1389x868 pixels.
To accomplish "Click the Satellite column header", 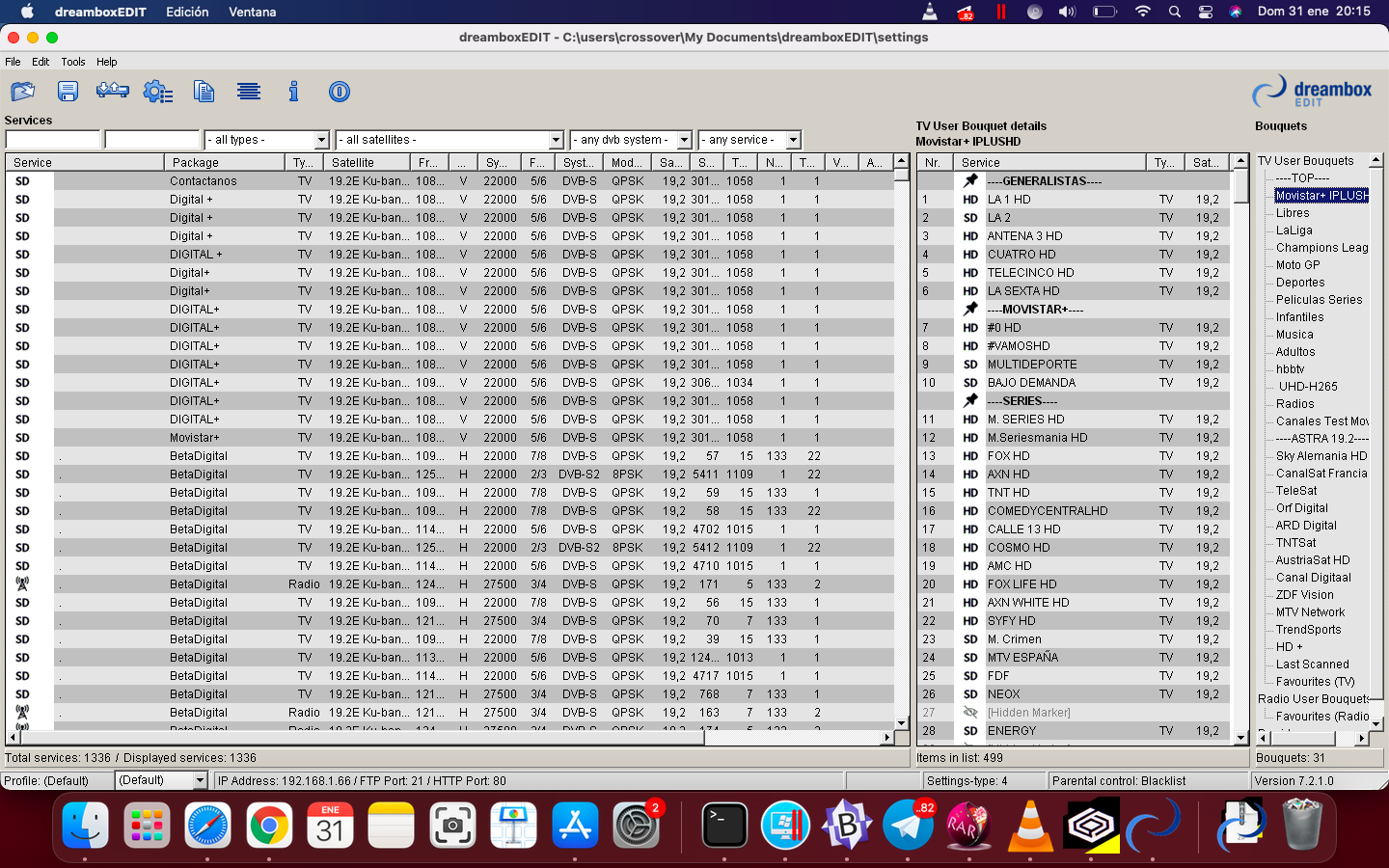I will click(x=368, y=163).
